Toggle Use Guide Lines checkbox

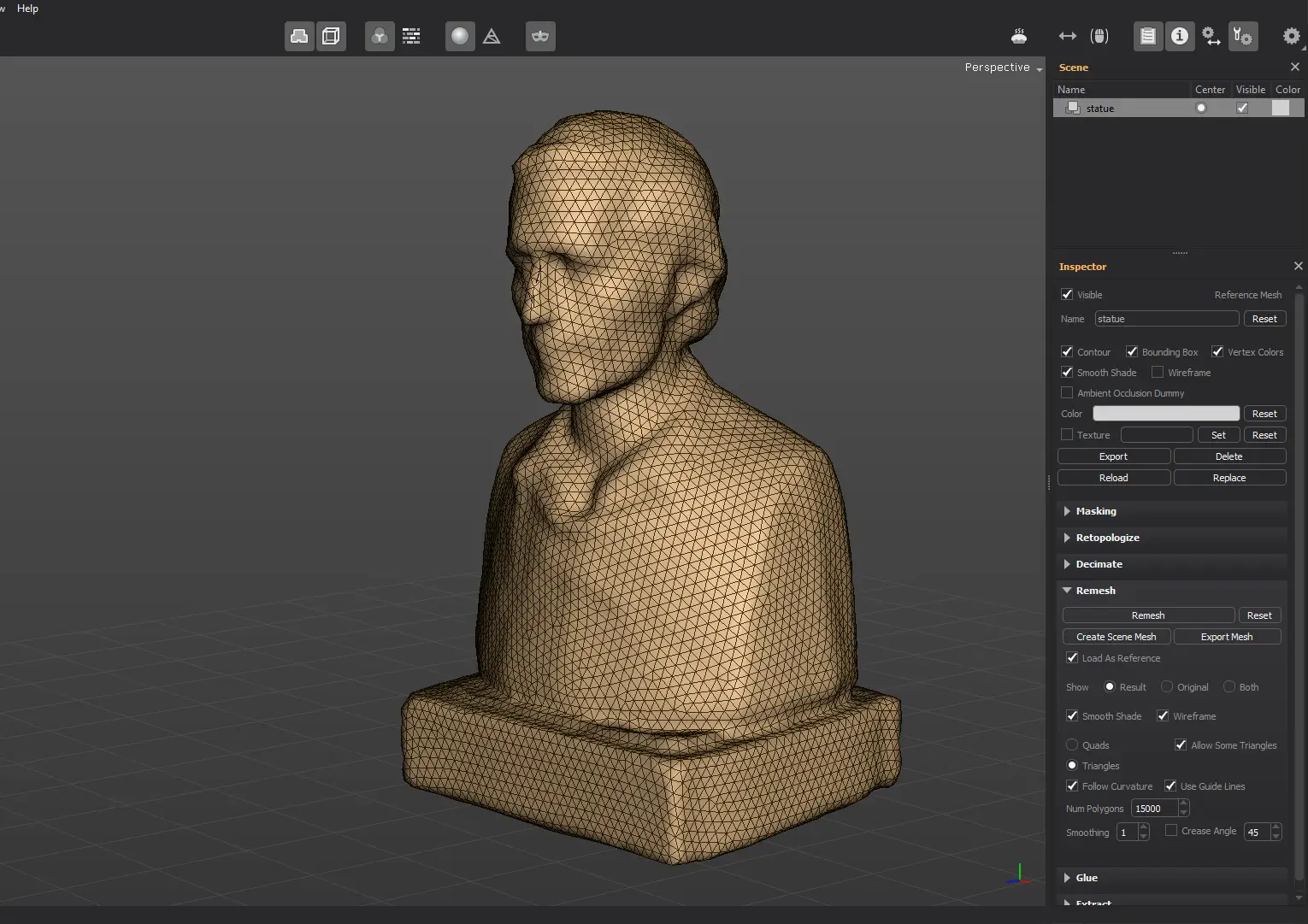1170,786
